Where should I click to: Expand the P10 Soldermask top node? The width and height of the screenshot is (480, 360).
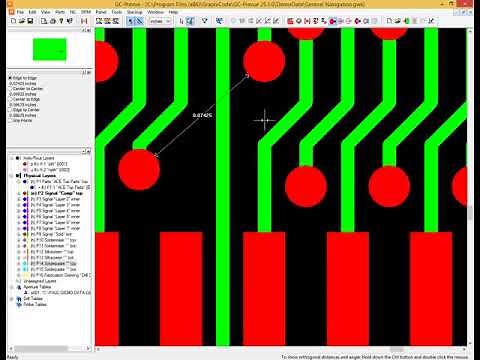click(x=19, y=240)
